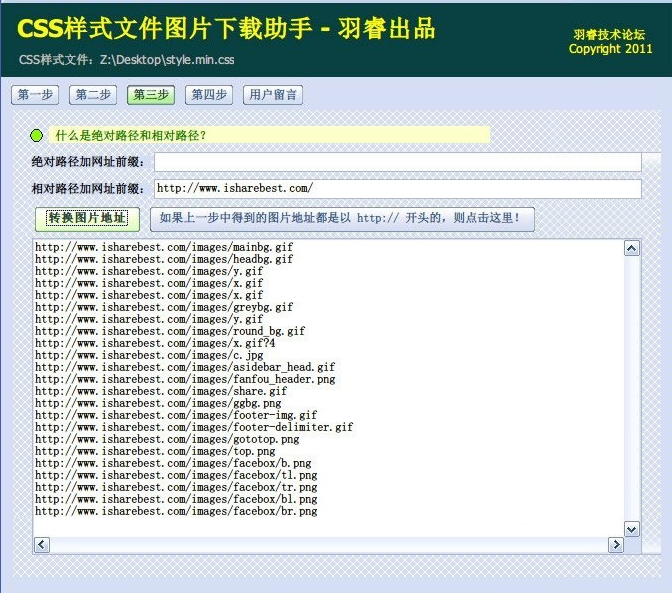The width and height of the screenshot is (672, 593).
Task: Open the 第四步 step tab
Action: coord(209,95)
